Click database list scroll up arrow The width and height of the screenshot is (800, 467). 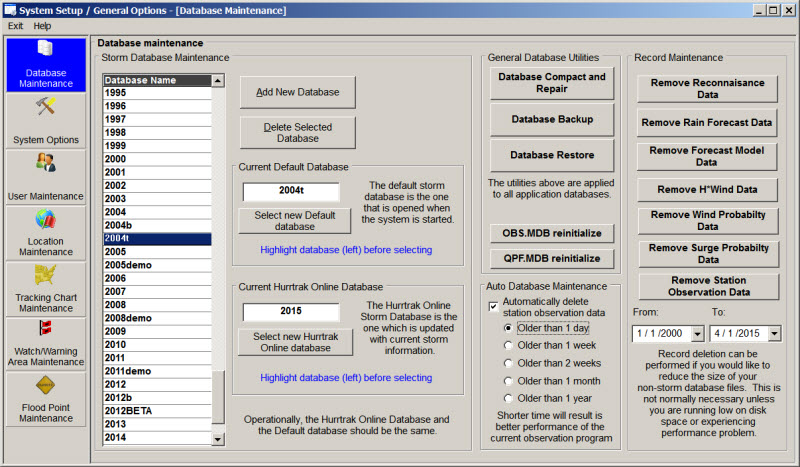[218, 81]
